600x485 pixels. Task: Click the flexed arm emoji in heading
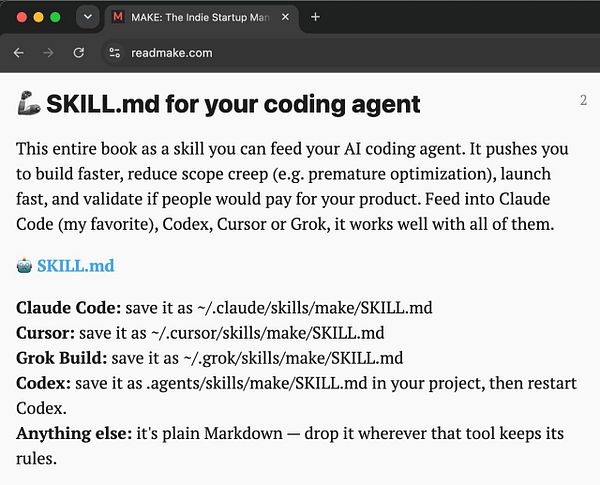pyautogui.click(x=29, y=103)
